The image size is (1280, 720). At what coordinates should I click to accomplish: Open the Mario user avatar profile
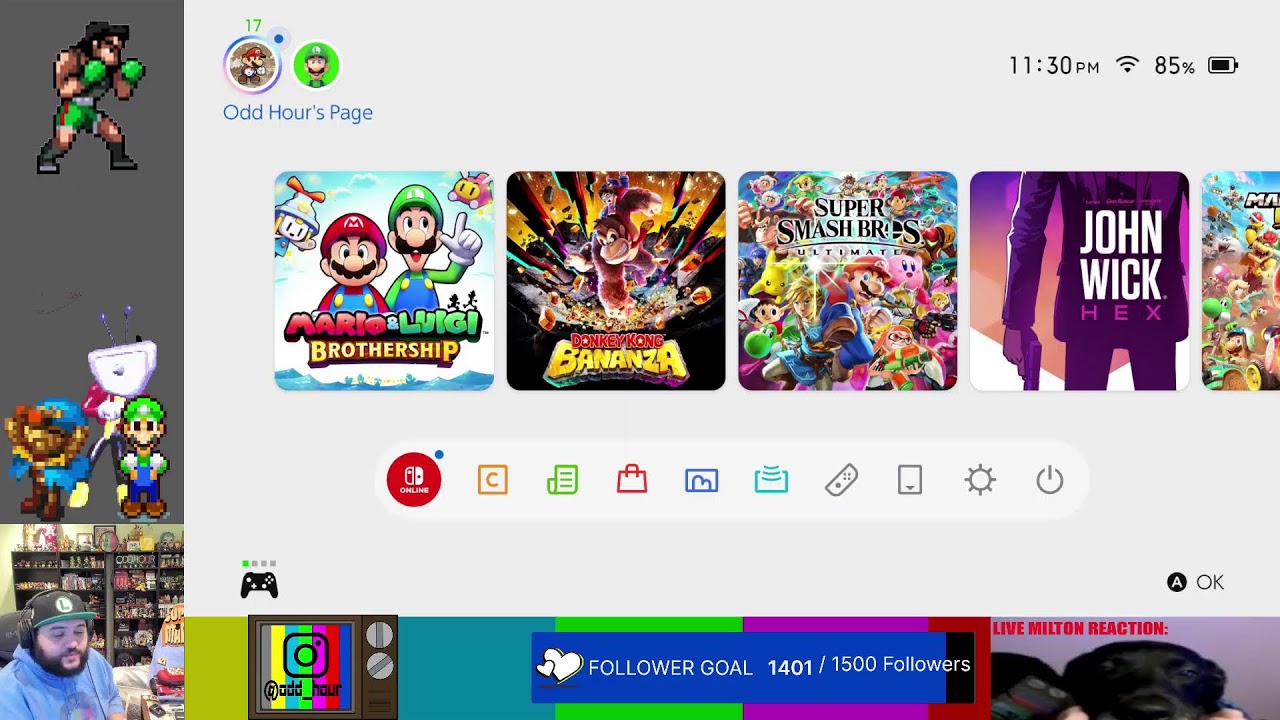[x=252, y=65]
